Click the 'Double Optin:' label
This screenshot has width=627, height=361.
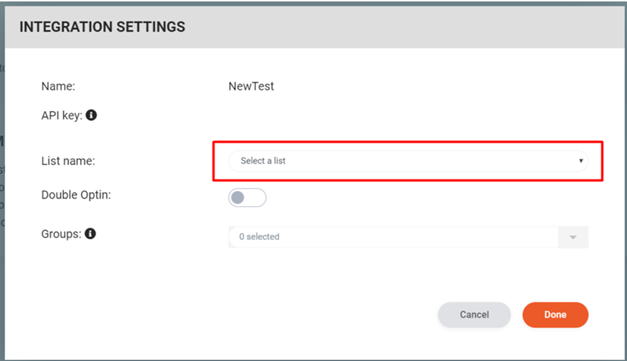tap(76, 195)
